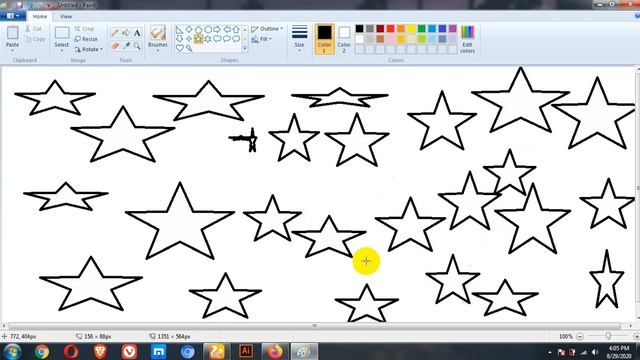Choose the right arrow shape
640x360 pixels.
click(217, 30)
